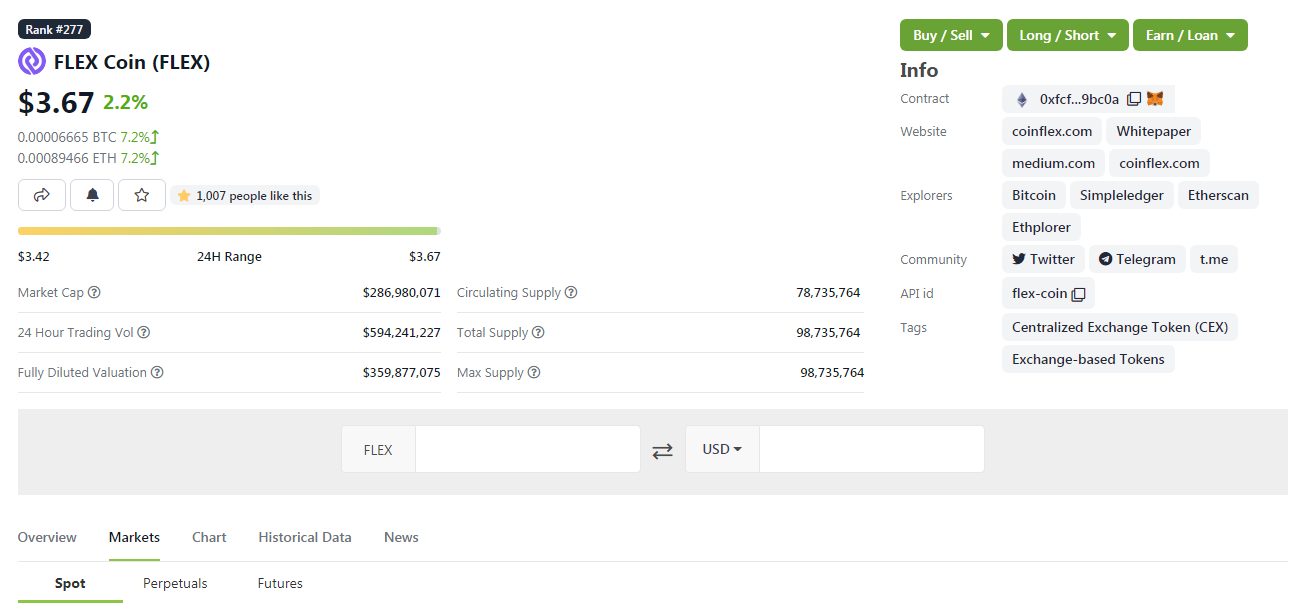
Task: Click the FLEX Coin purple logo
Action: pyautogui.click(x=32, y=62)
